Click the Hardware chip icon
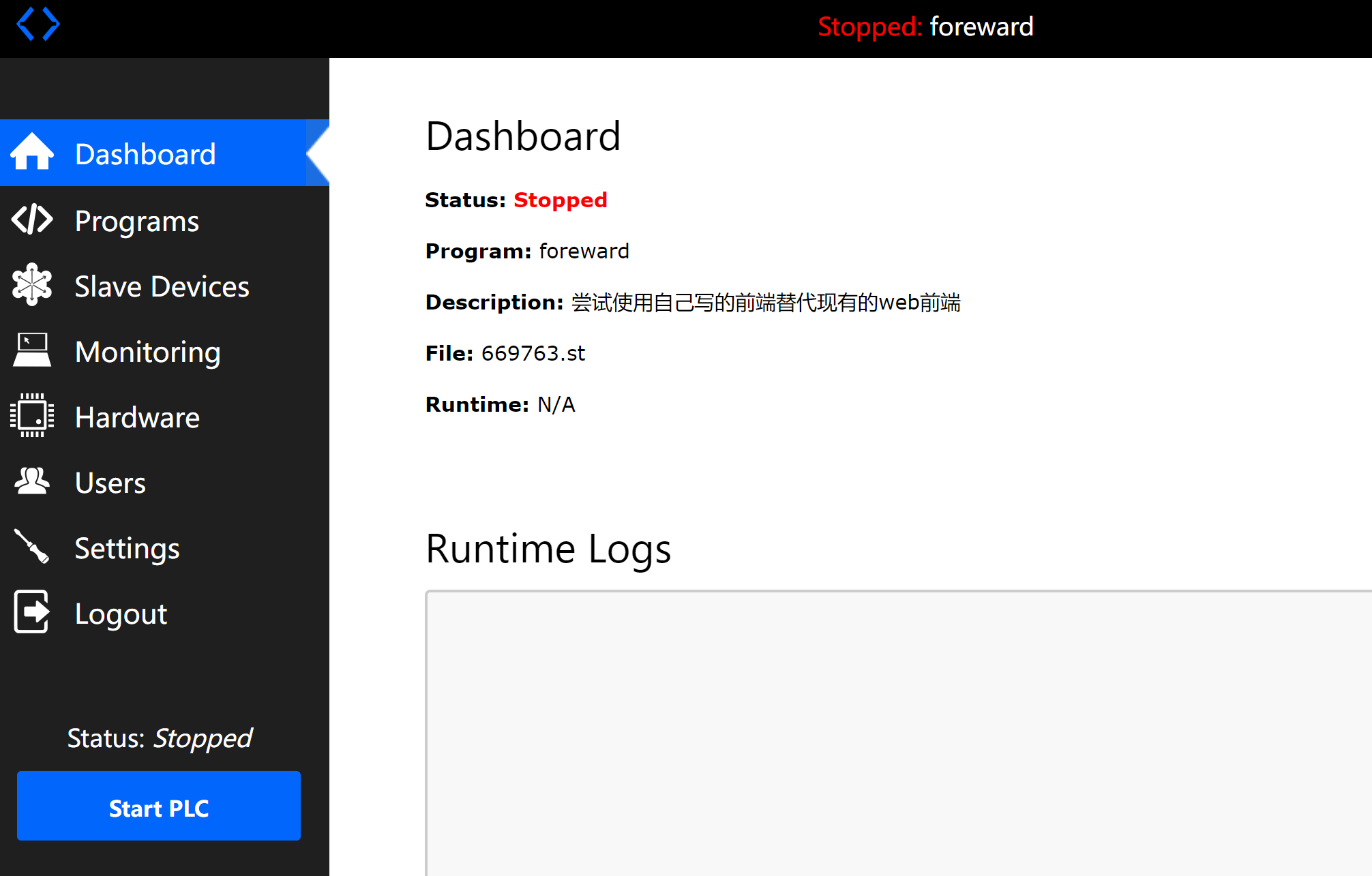This screenshot has width=1372, height=876. coord(31,415)
